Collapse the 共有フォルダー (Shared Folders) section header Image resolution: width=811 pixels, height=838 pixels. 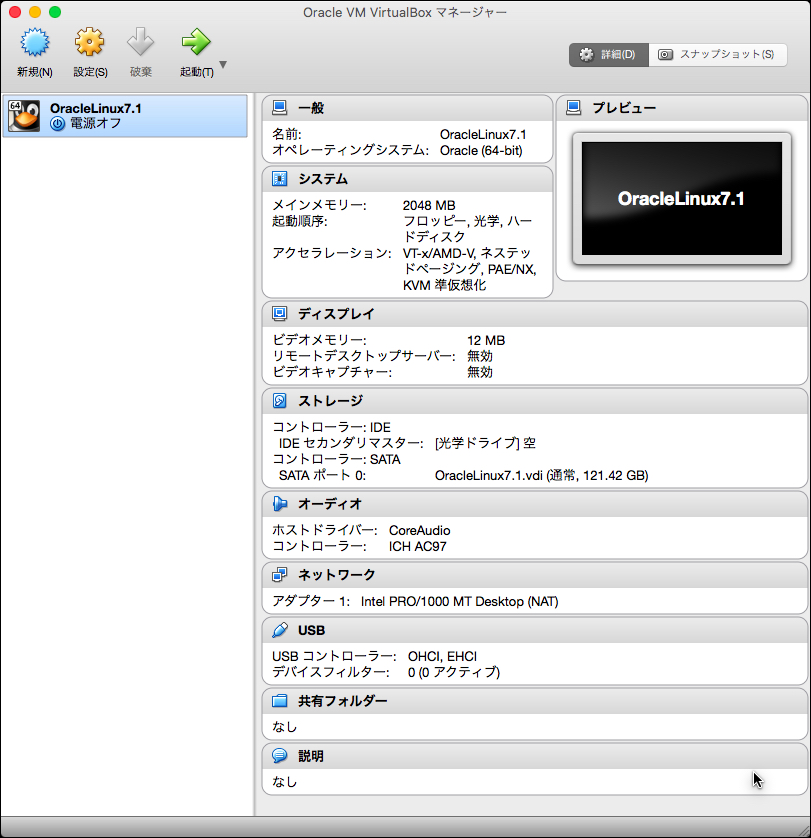[342, 701]
